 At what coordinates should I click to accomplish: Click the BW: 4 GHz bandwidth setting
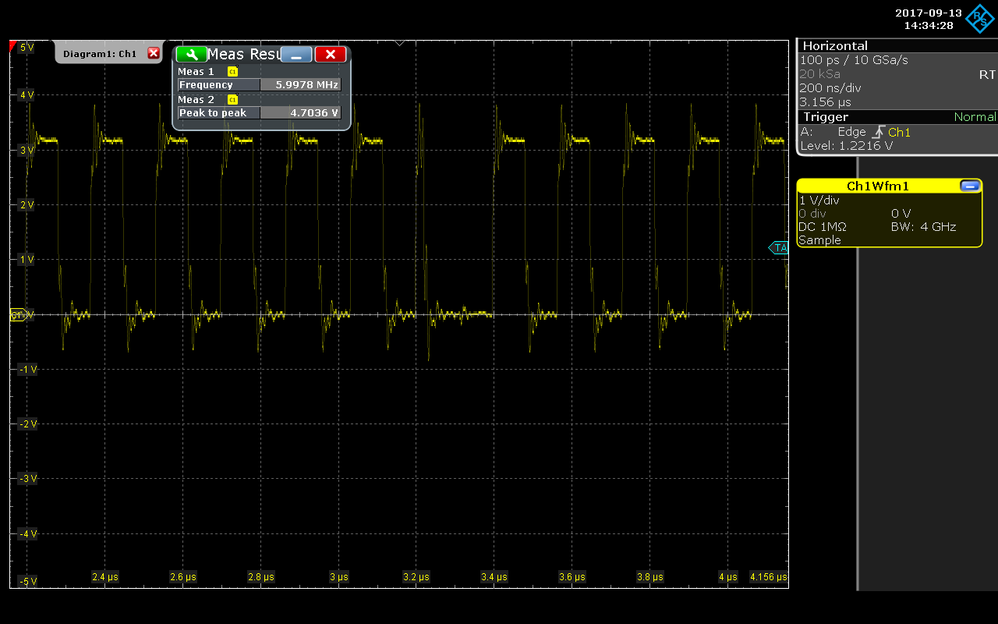tap(923, 227)
